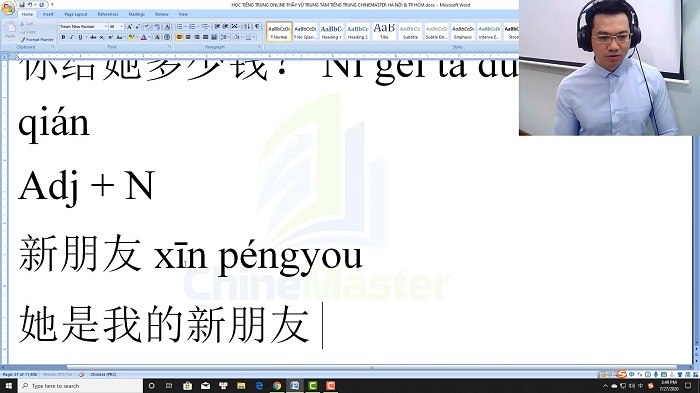Click the Paste button

(10, 31)
